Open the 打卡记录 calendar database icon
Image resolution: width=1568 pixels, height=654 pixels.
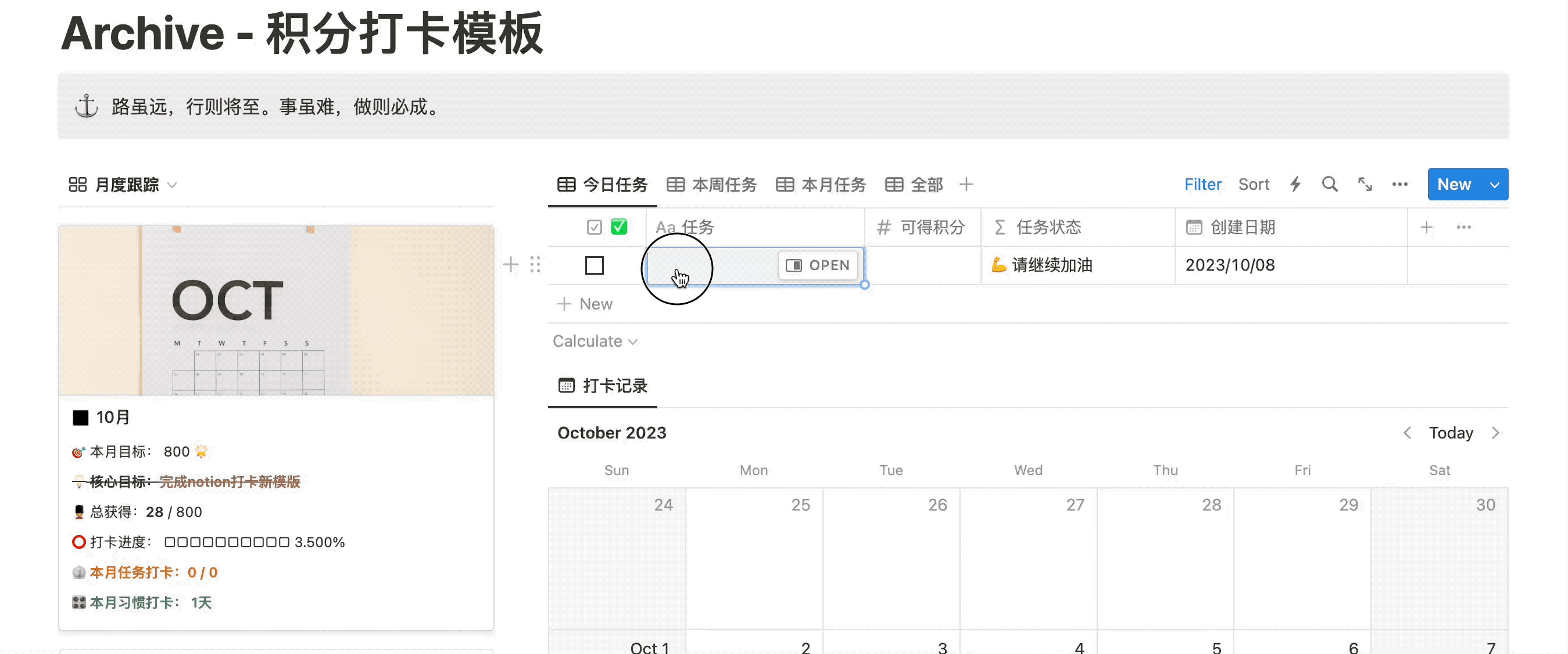point(566,385)
